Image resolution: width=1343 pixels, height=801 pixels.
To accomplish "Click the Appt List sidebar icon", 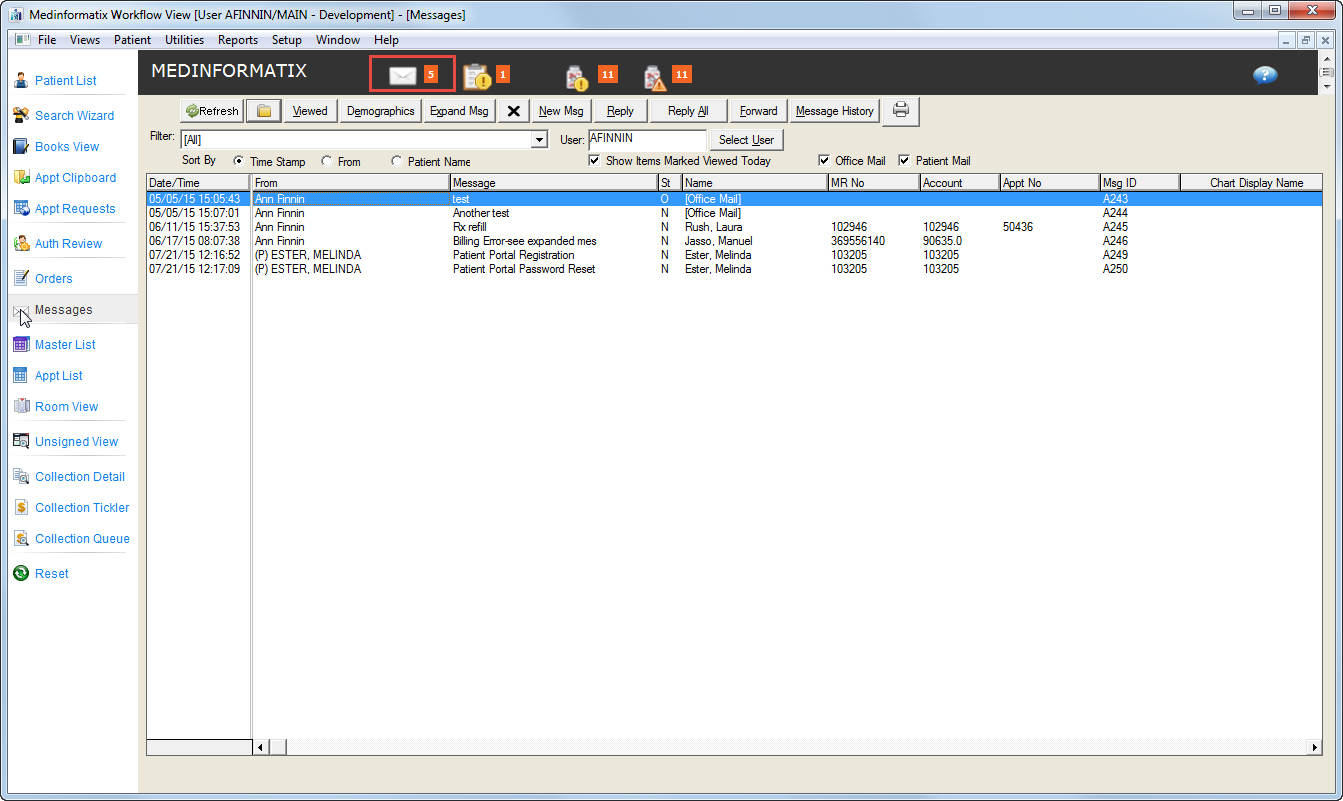I will click(x=21, y=375).
